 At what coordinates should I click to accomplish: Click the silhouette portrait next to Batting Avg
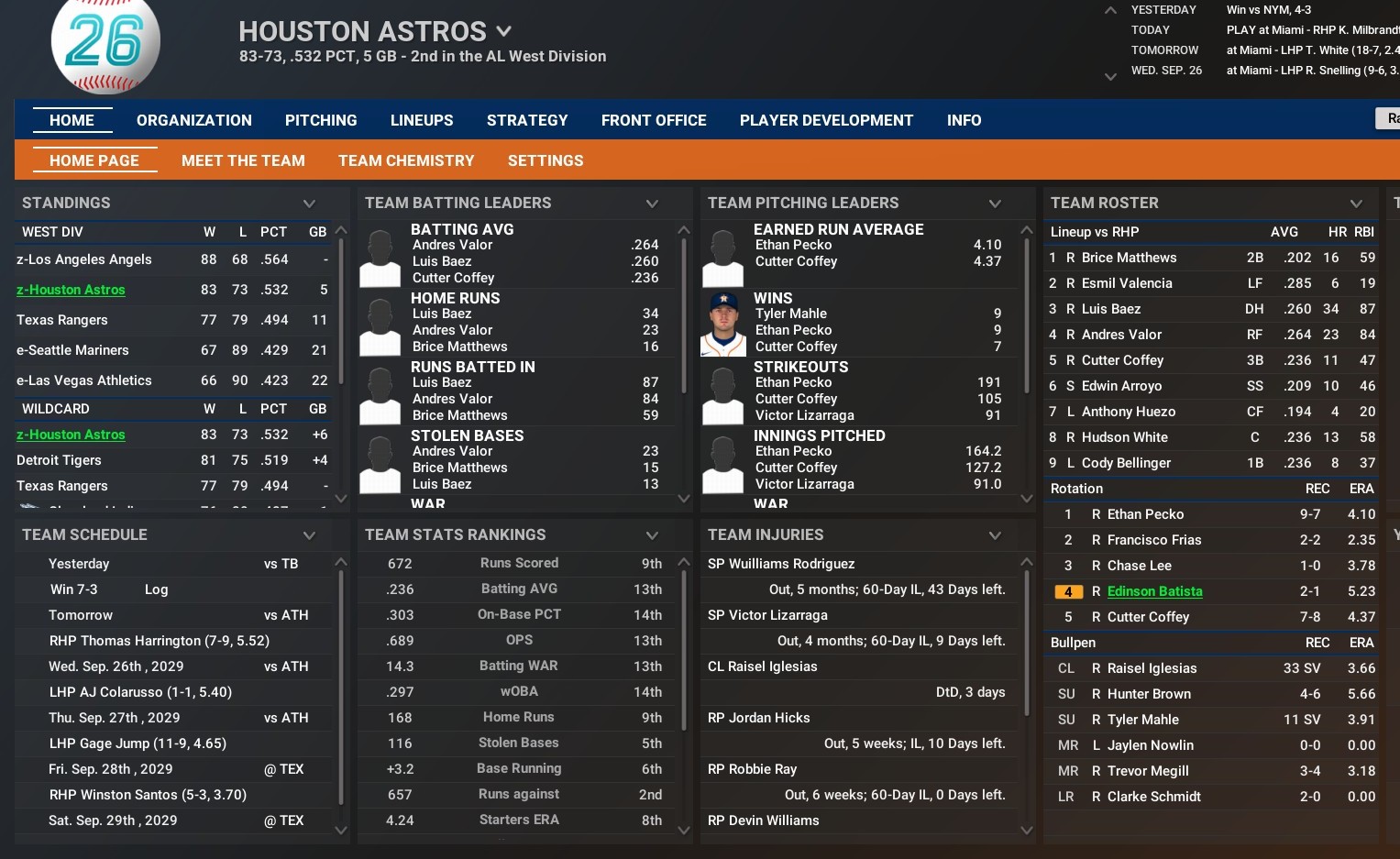coord(380,259)
